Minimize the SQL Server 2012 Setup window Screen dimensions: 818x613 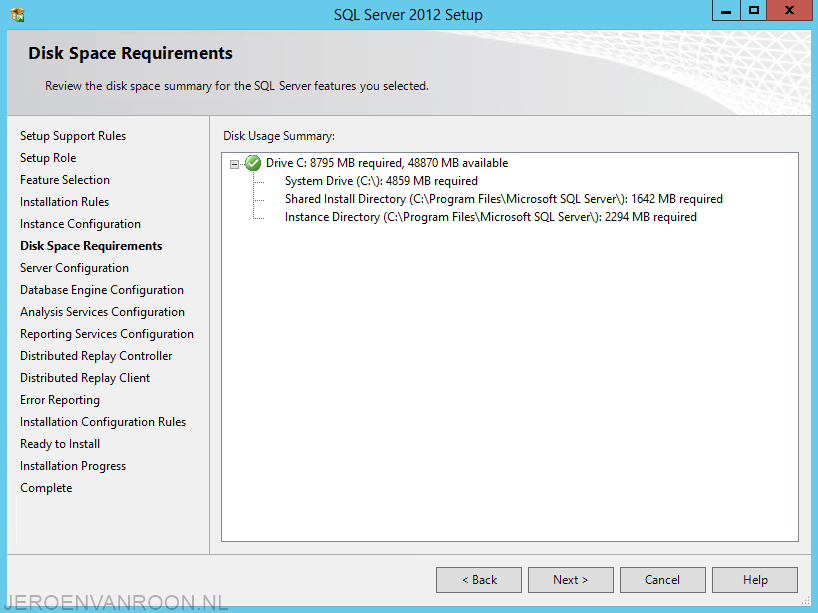[x=726, y=10]
